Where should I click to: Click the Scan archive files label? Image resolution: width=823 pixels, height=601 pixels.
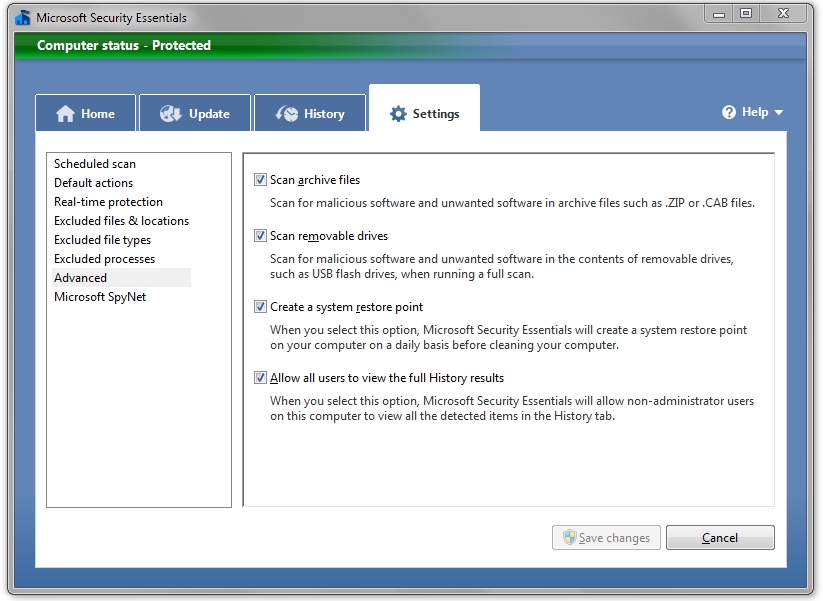click(x=315, y=180)
